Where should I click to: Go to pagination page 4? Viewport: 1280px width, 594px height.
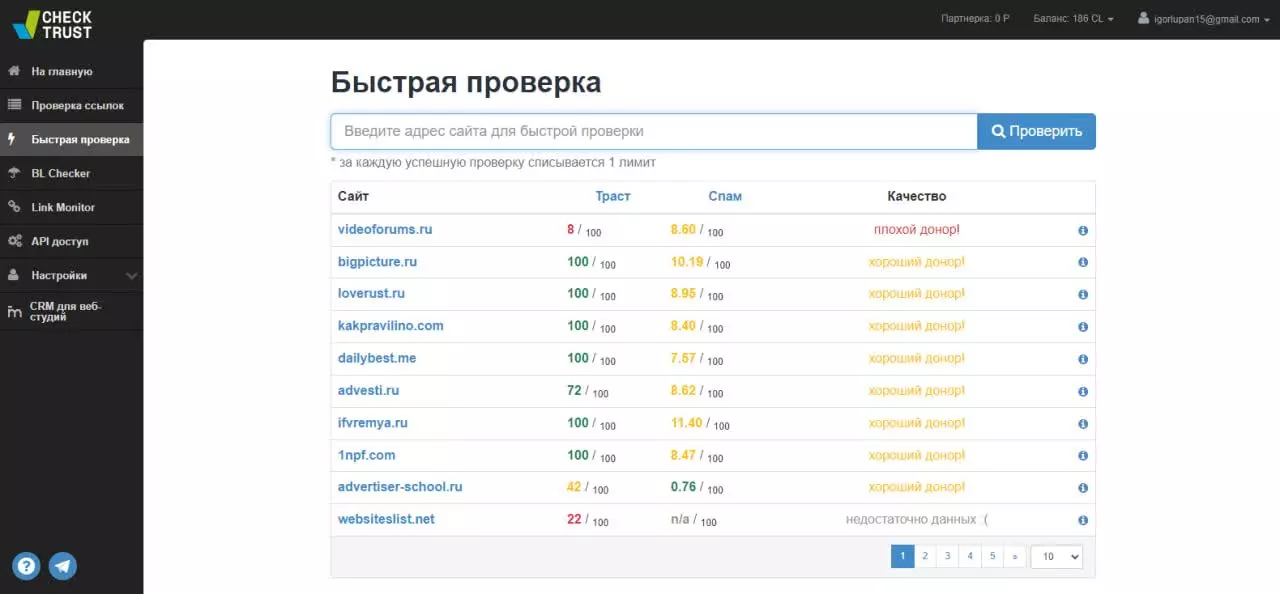[x=969, y=556]
